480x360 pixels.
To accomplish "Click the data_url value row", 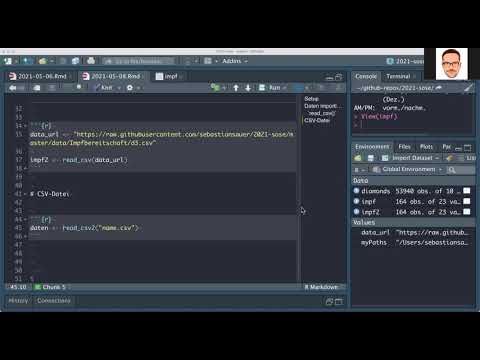I will (414, 232).
